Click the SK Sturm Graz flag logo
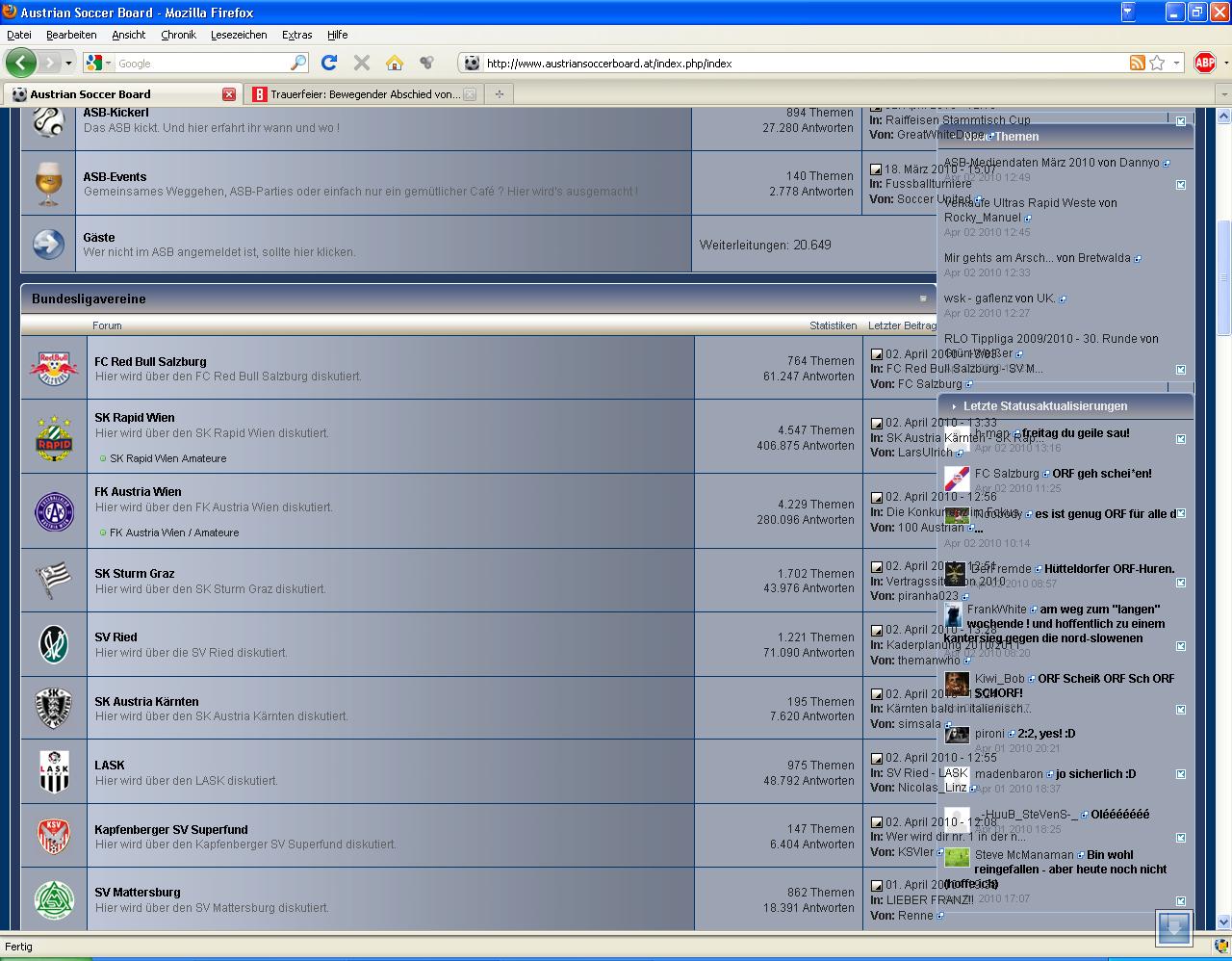Viewport: 1232px width, 961px height. tap(54, 581)
